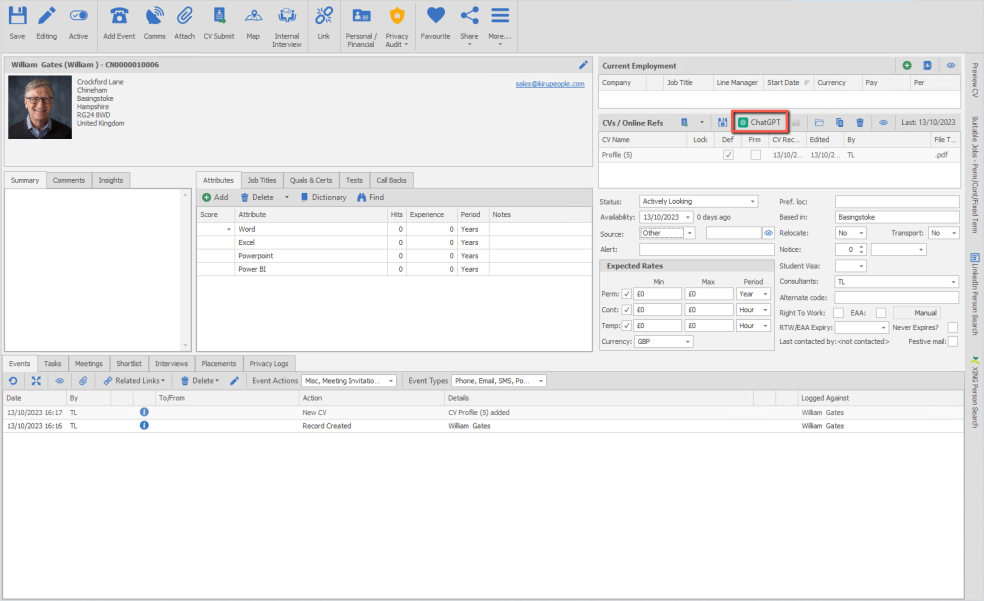
Task: Click the sales@kirupeople.com email link
Action: tap(549, 84)
